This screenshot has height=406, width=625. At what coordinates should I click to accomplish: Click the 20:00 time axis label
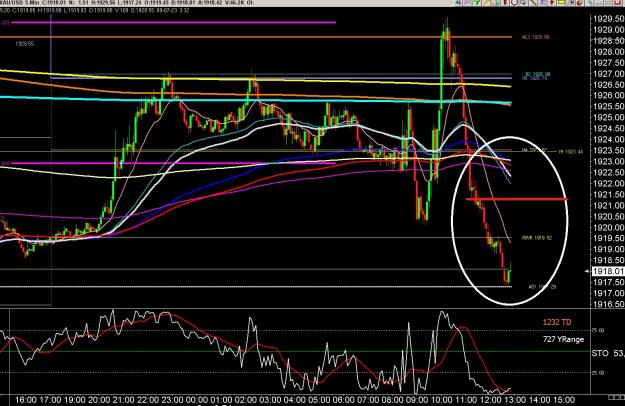[99, 400]
